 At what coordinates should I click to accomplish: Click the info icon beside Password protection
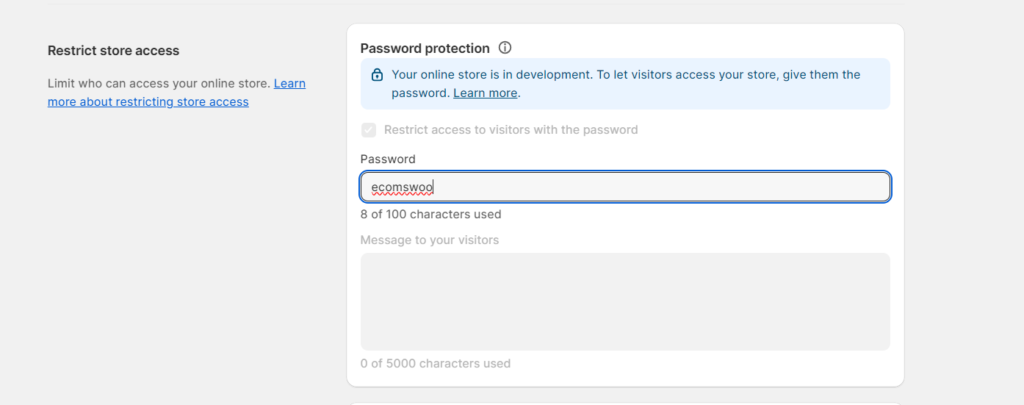tap(505, 48)
